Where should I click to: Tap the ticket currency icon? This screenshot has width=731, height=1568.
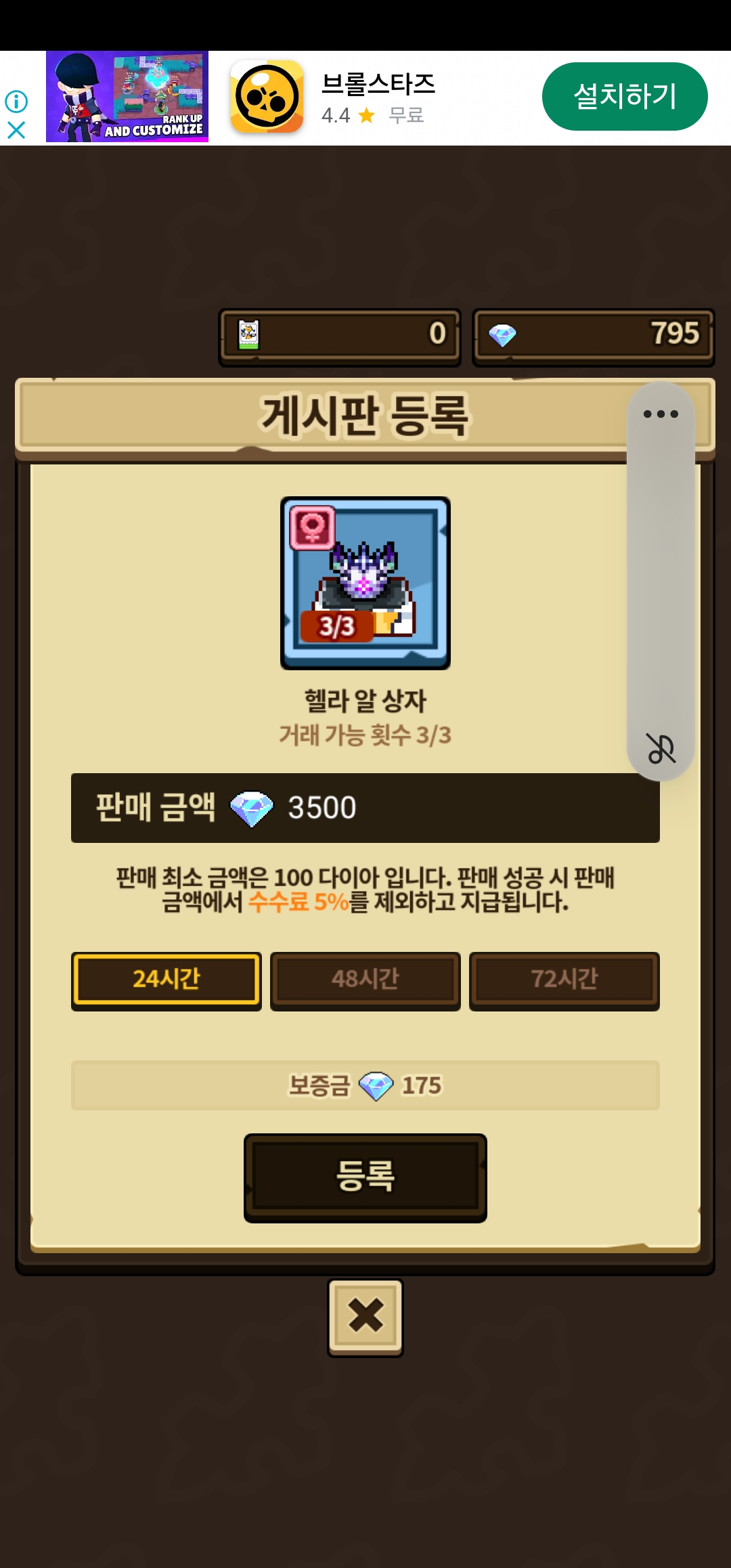[248, 334]
